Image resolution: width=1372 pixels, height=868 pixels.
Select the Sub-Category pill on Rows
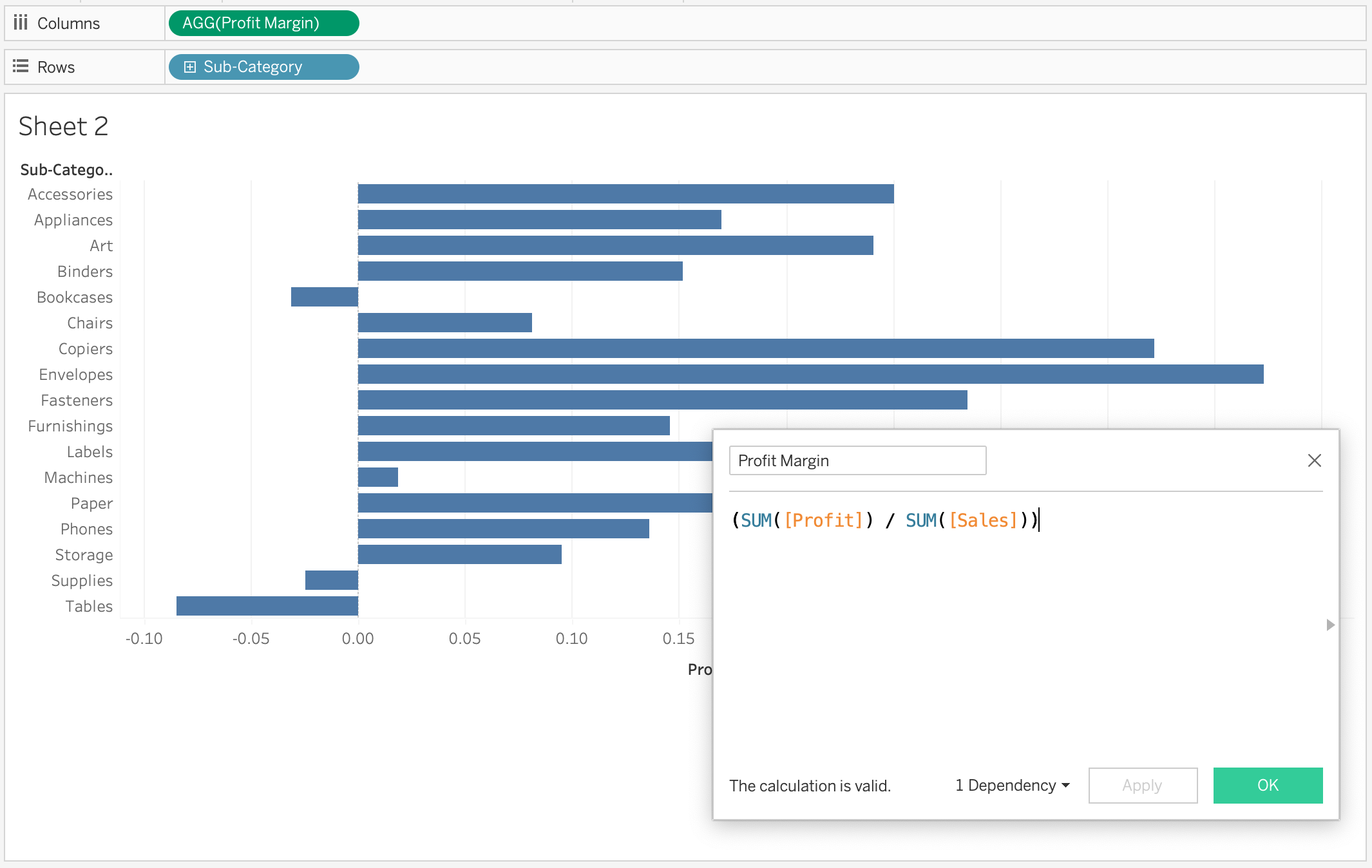click(x=263, y=67)
